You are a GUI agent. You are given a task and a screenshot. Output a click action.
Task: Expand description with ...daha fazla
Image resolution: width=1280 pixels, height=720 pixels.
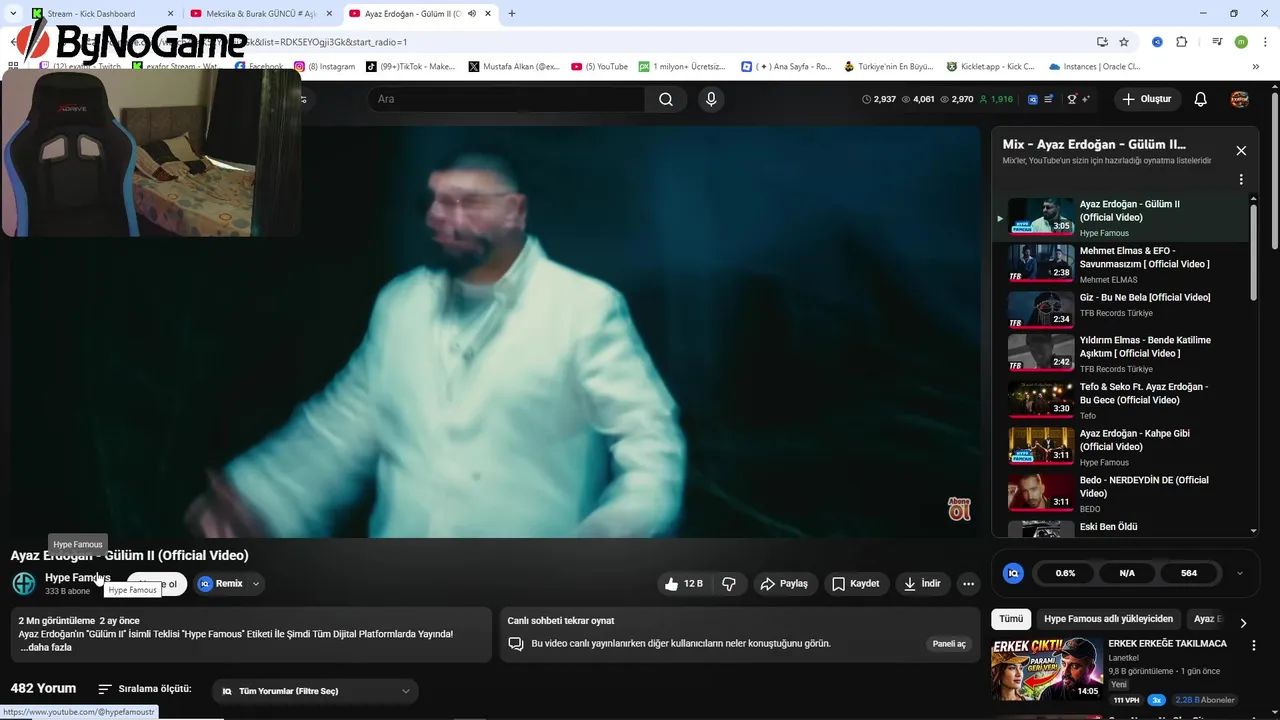pyautogui.click(x=45, y=648)
